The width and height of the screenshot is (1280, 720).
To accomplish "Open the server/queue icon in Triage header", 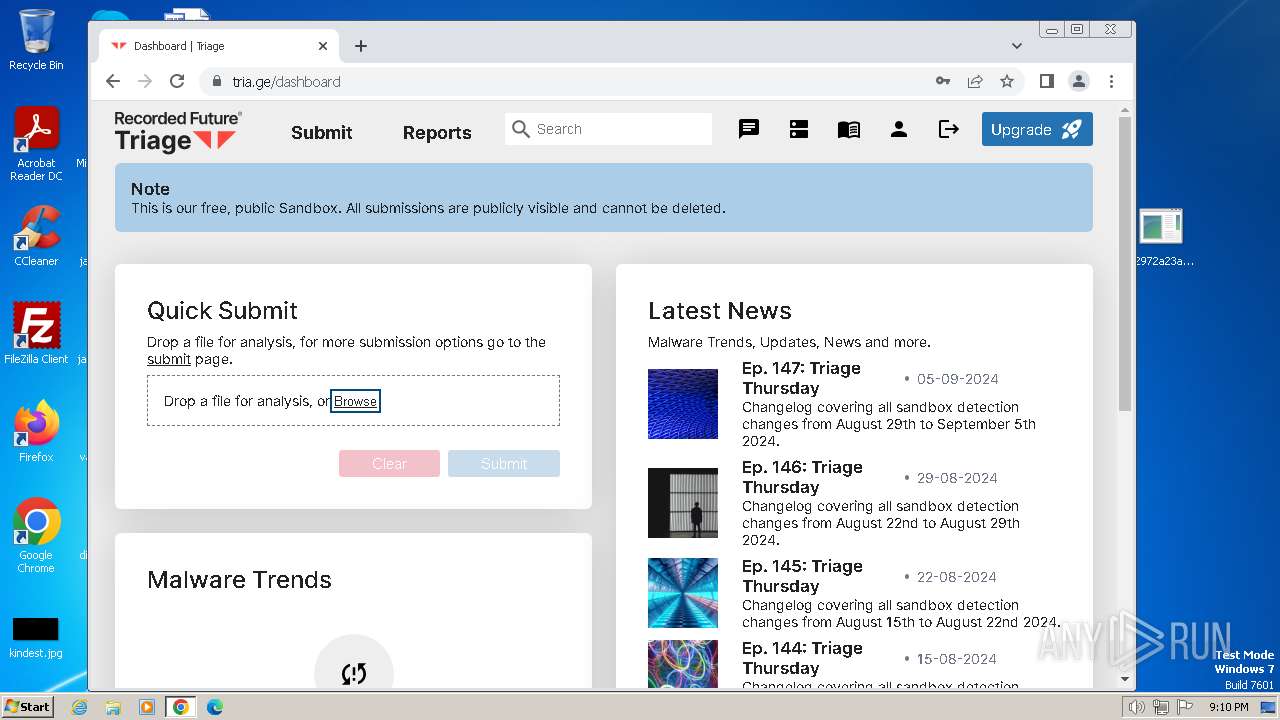I will pos(799,129).
